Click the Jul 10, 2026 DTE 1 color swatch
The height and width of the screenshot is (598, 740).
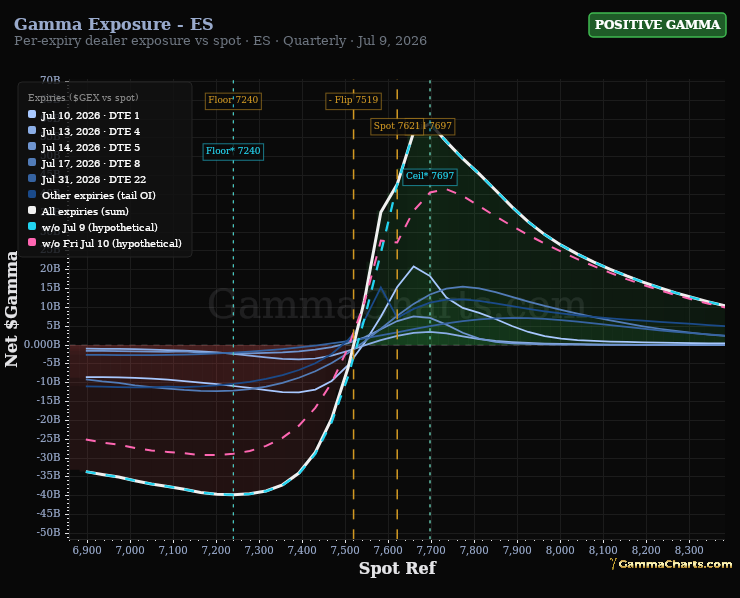click(x=32, y=114)
